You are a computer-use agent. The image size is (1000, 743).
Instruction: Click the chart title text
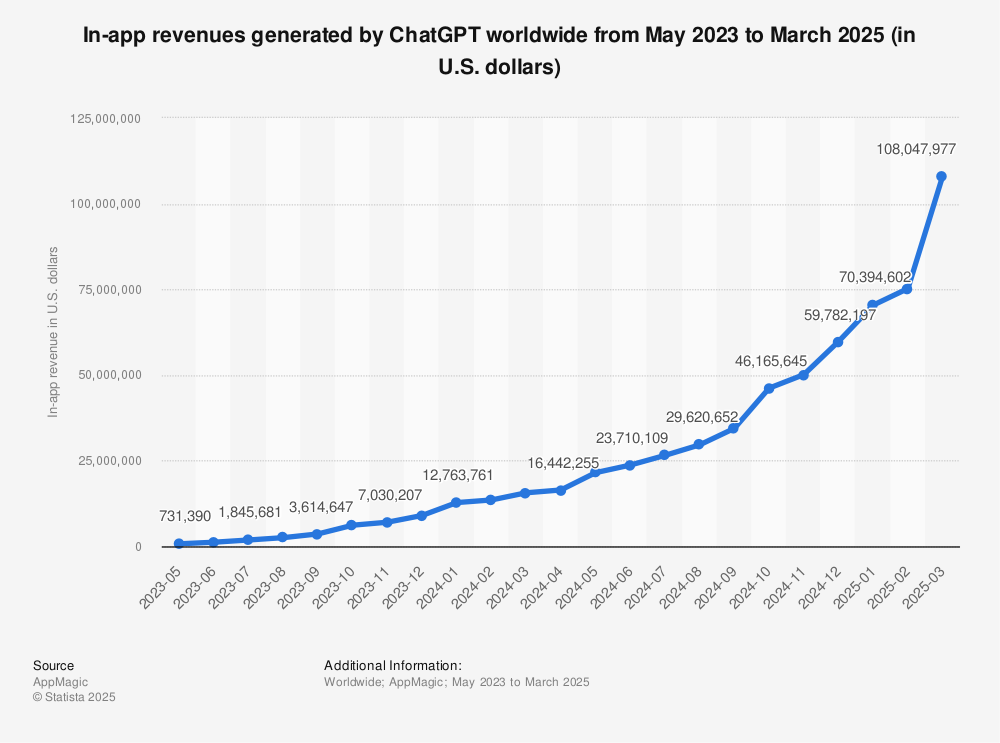[x=500, y=54]
